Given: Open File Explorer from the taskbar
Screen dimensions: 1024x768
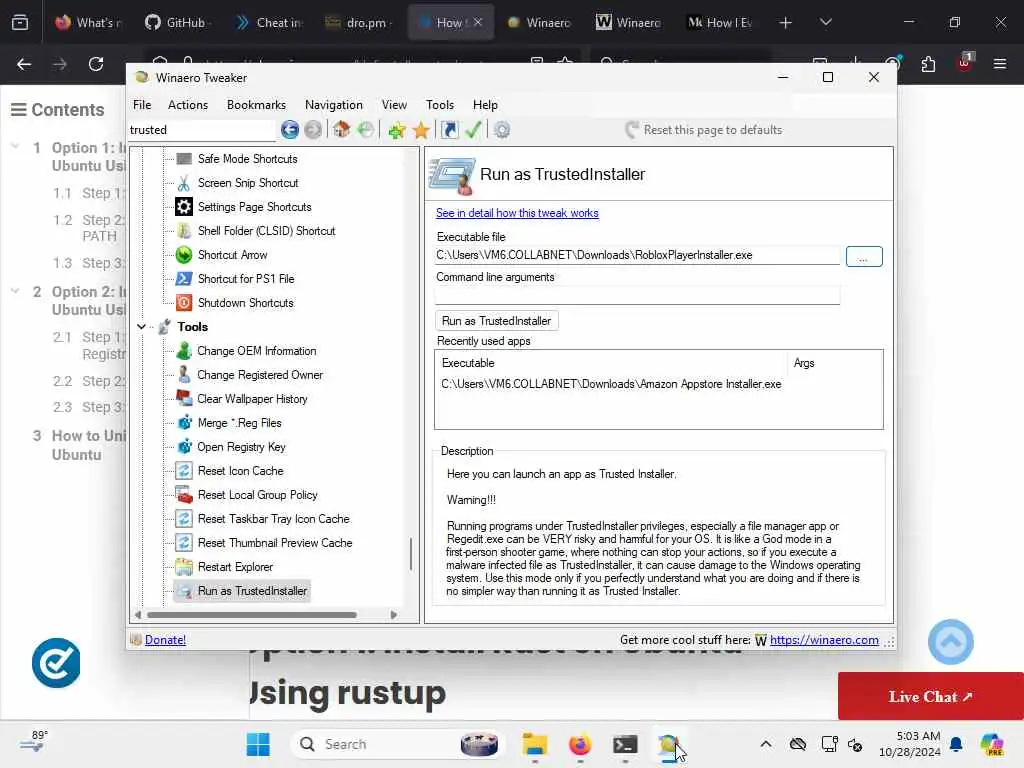Looking at the screenshot, I should click(534, 744).
